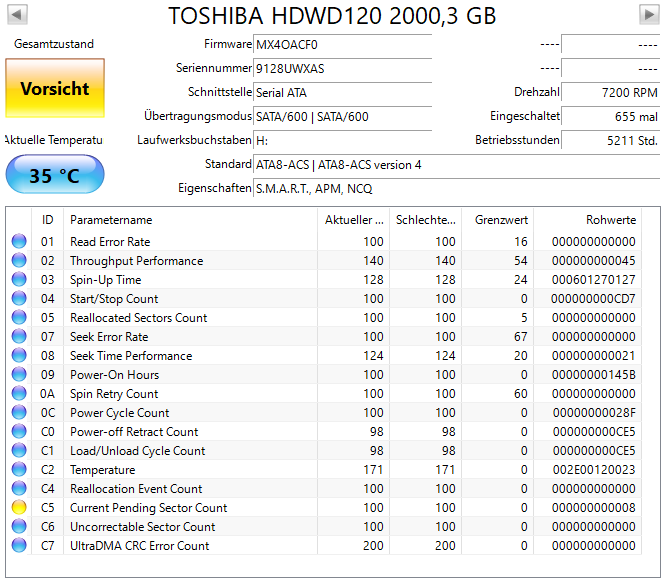The width and height of the screenshot is (665, 582).
Task: Click the blue status icon for Power-off Retract Count
Action: tap(19, 431)
